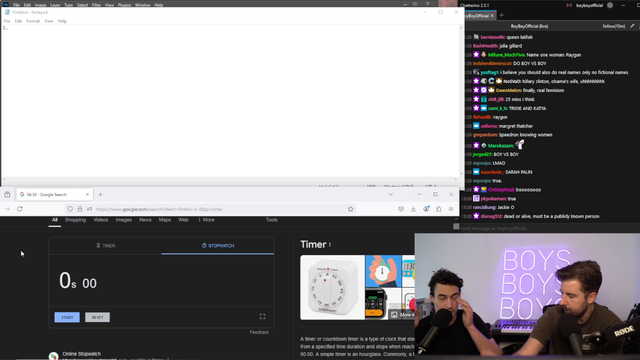This screenshot has width=640, height=360.
Task: Bookmark this page with the star
Action: click(x=351, y=209)
